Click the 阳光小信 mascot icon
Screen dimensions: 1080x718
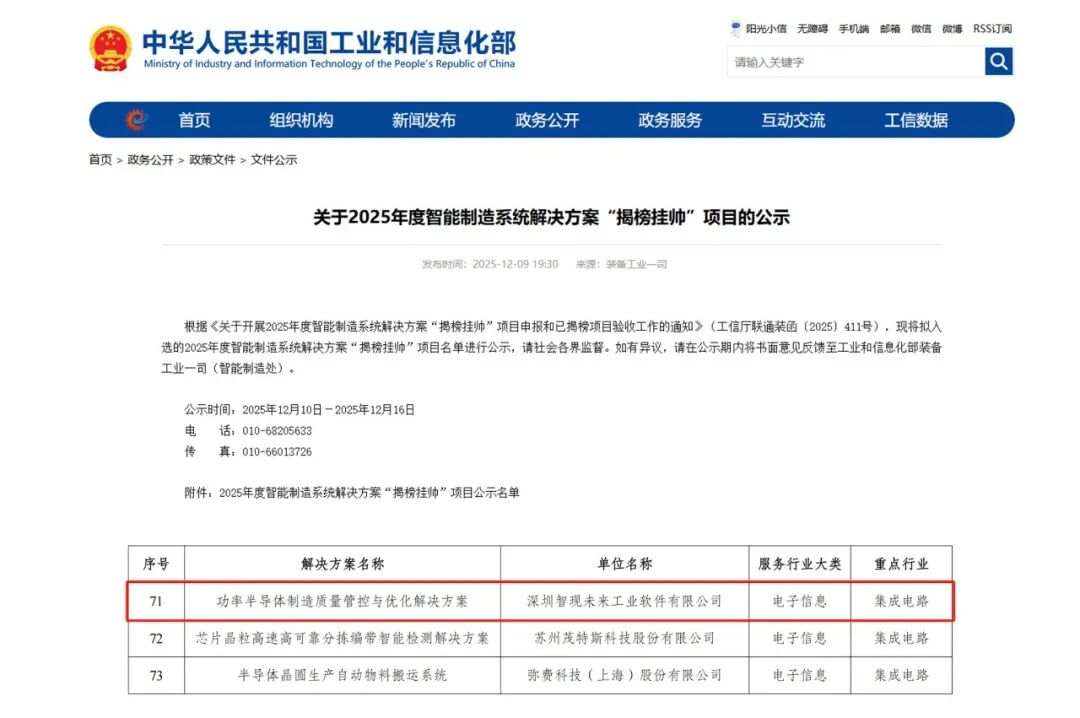[736, 29]
